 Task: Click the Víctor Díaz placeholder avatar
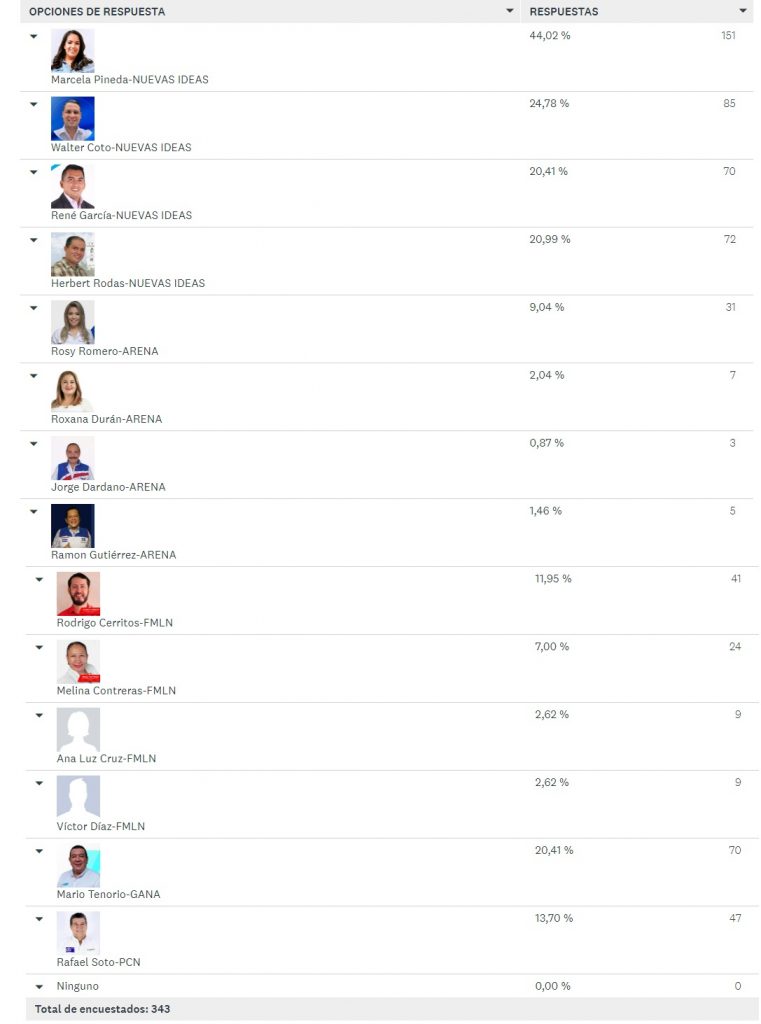78,797
